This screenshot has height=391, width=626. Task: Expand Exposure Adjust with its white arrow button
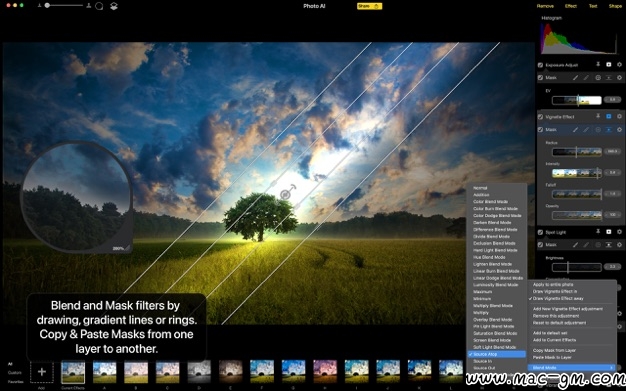tap(608, 65)
